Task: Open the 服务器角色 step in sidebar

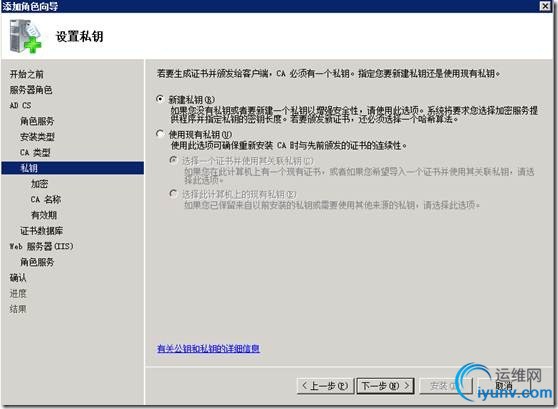Action: pyautogui.click(x=31, y=90)
